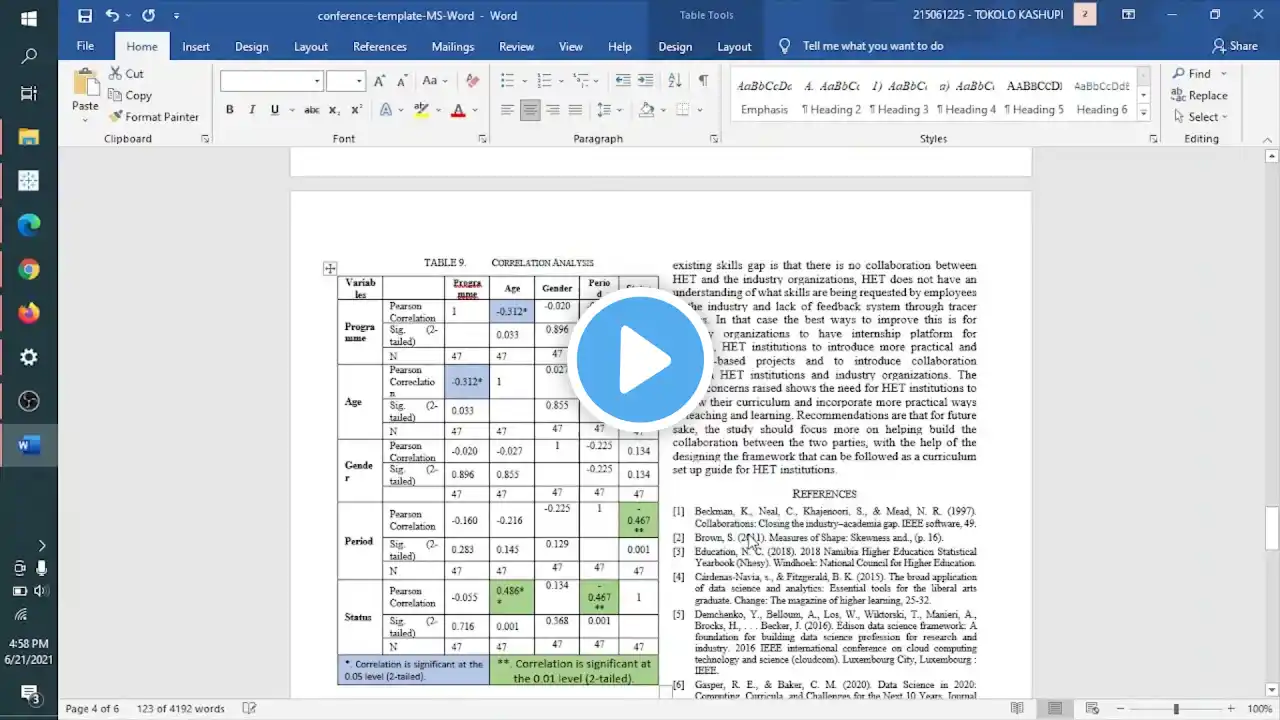Image resolution: width=1280 pixels, height=720 pixels.
Task: Toggle center alignment
Action: pyautogui.click(x=530, y=110)
